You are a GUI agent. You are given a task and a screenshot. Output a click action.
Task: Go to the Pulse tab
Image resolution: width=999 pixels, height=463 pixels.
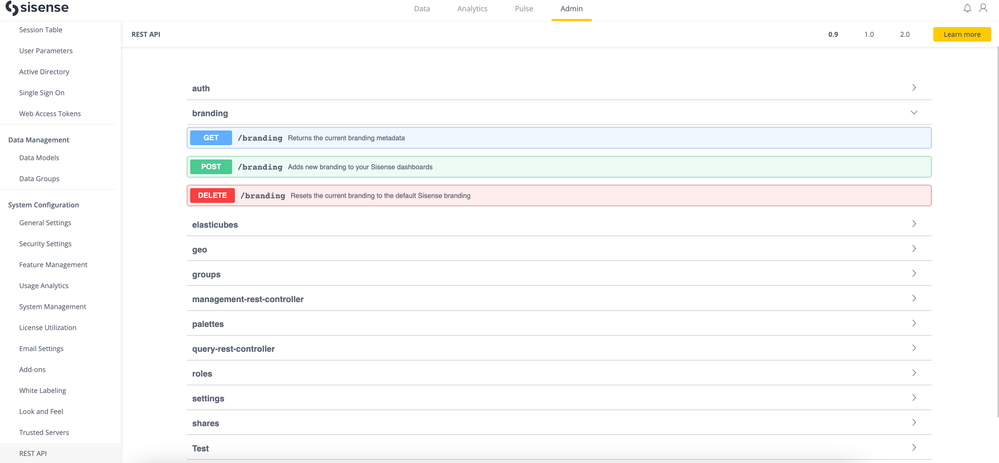(x=524, y=9)
